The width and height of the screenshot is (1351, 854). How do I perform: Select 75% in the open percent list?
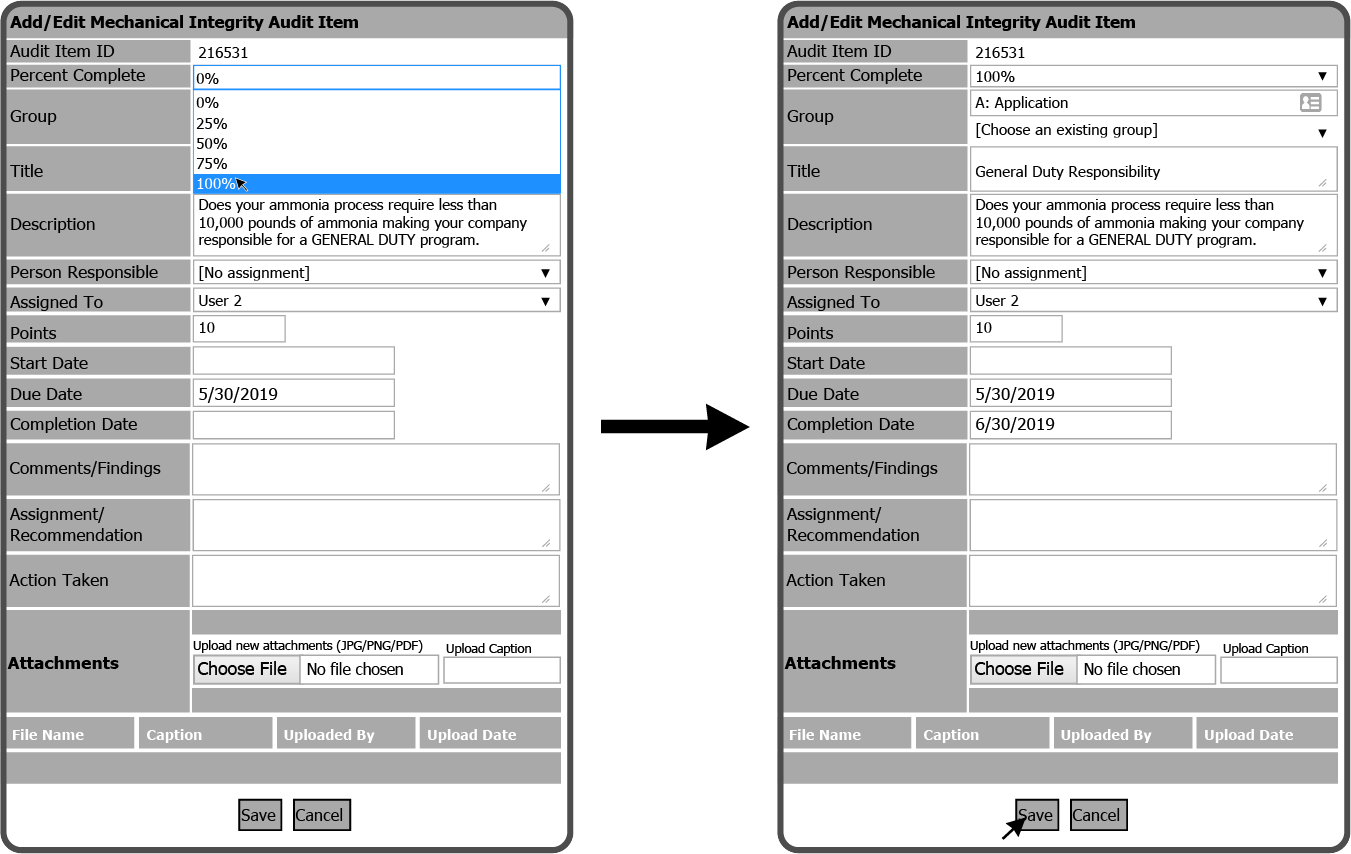pyautogui.click(x=376, y=164)
